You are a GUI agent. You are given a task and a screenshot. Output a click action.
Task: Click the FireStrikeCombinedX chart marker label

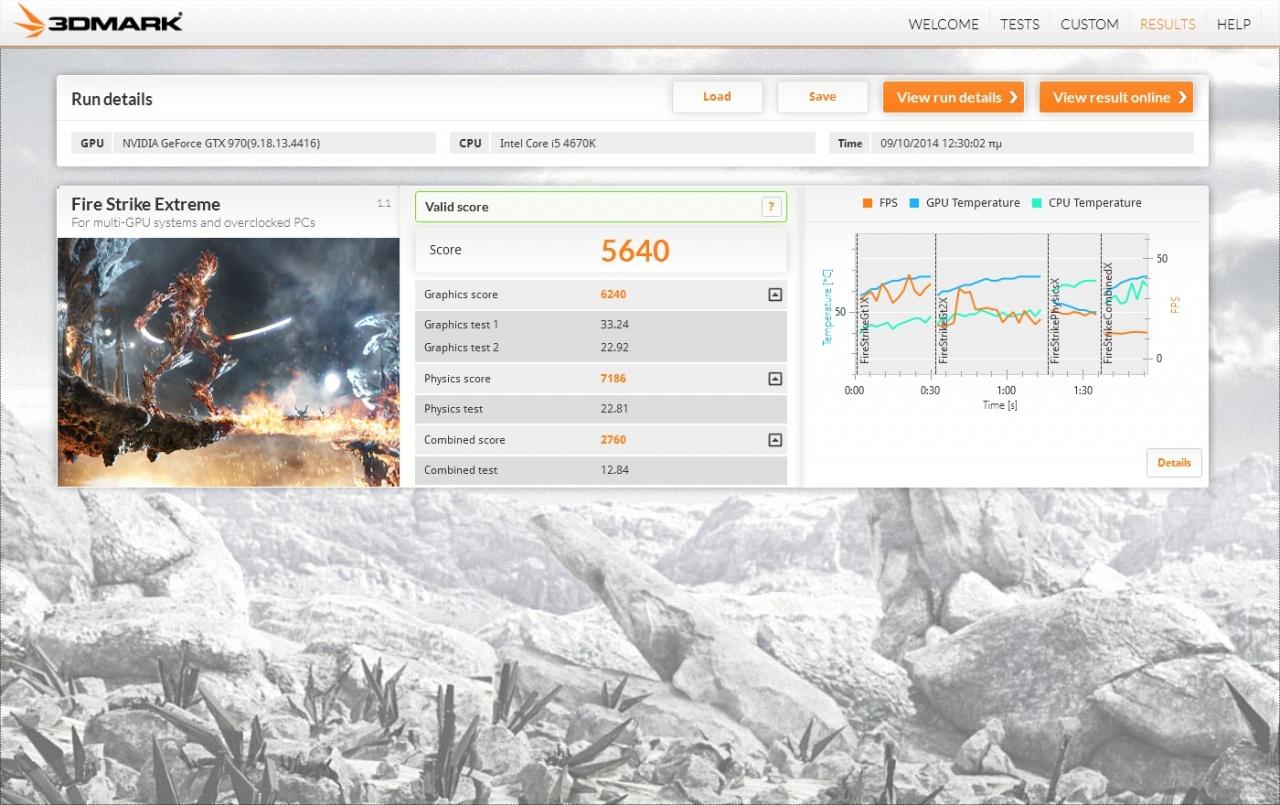[x=1108, y=313]
